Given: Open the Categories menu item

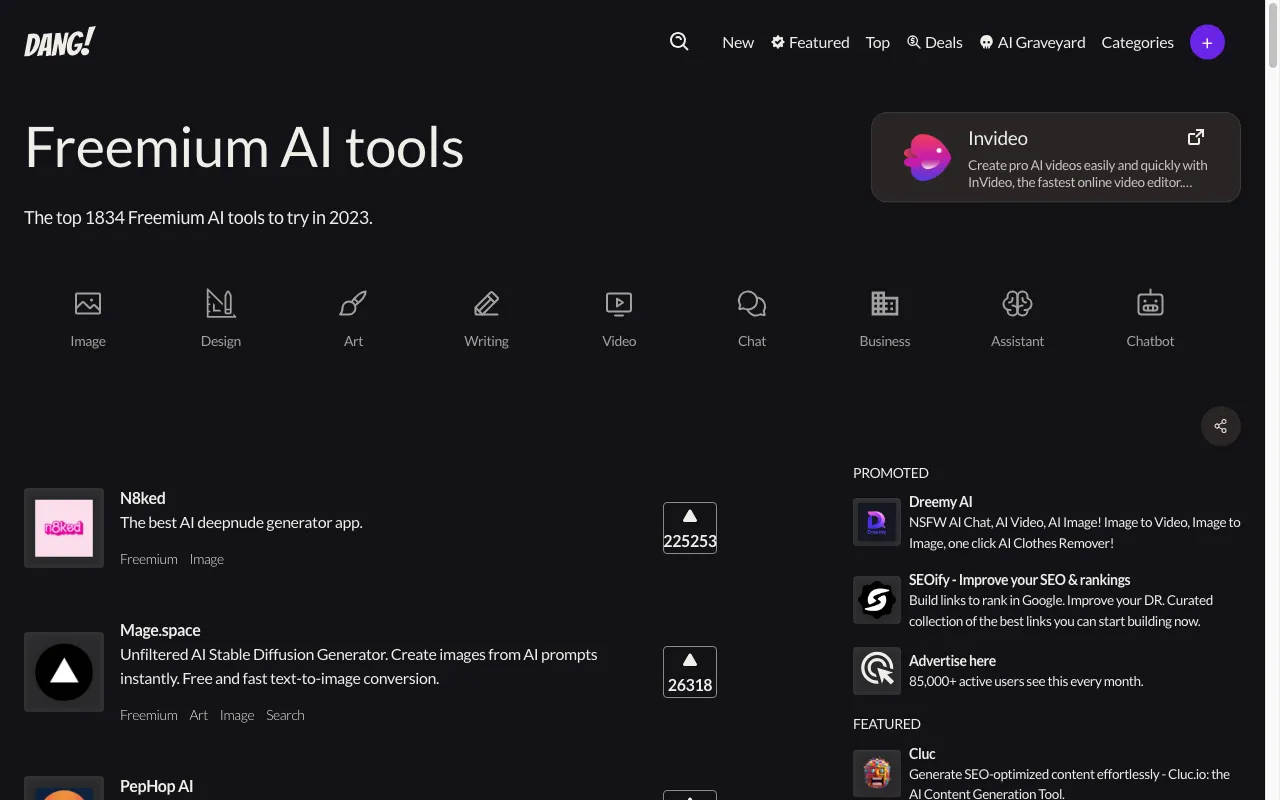Looking at the screenshot, I should [x=1137, y=42].
